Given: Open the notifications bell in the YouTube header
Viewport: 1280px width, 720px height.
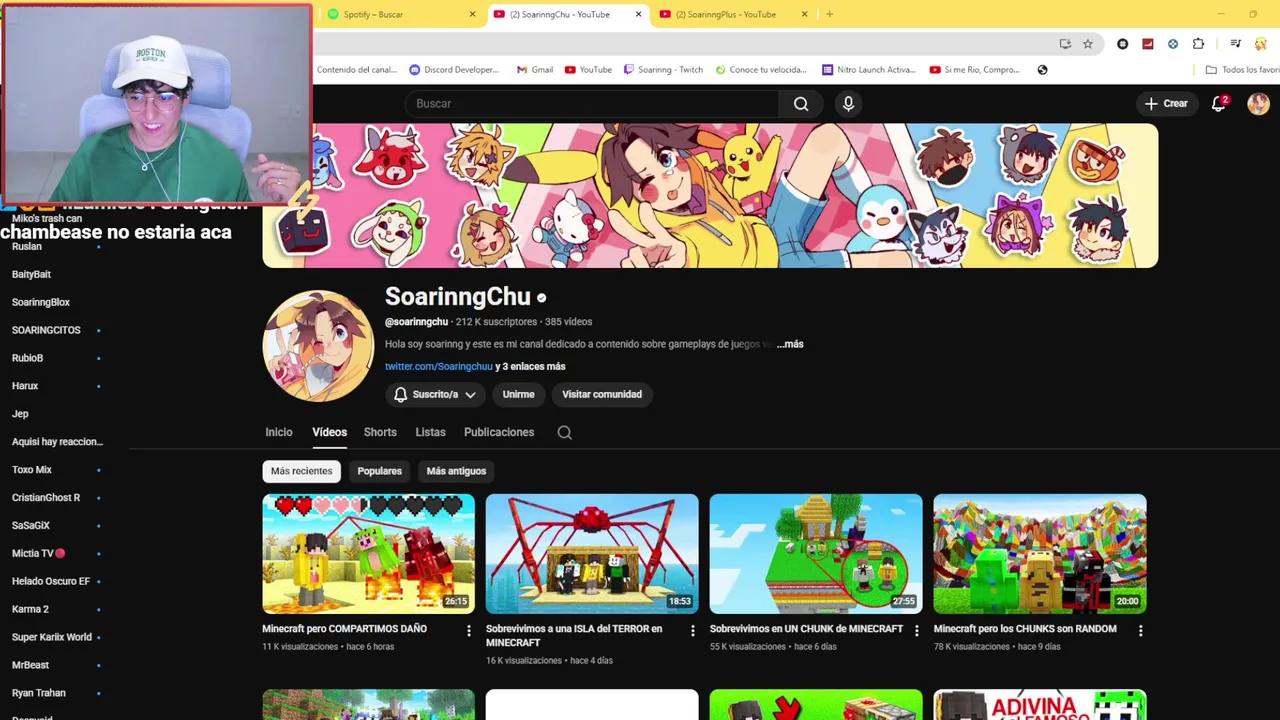Looking at the screenshot, I should 1218,103.
